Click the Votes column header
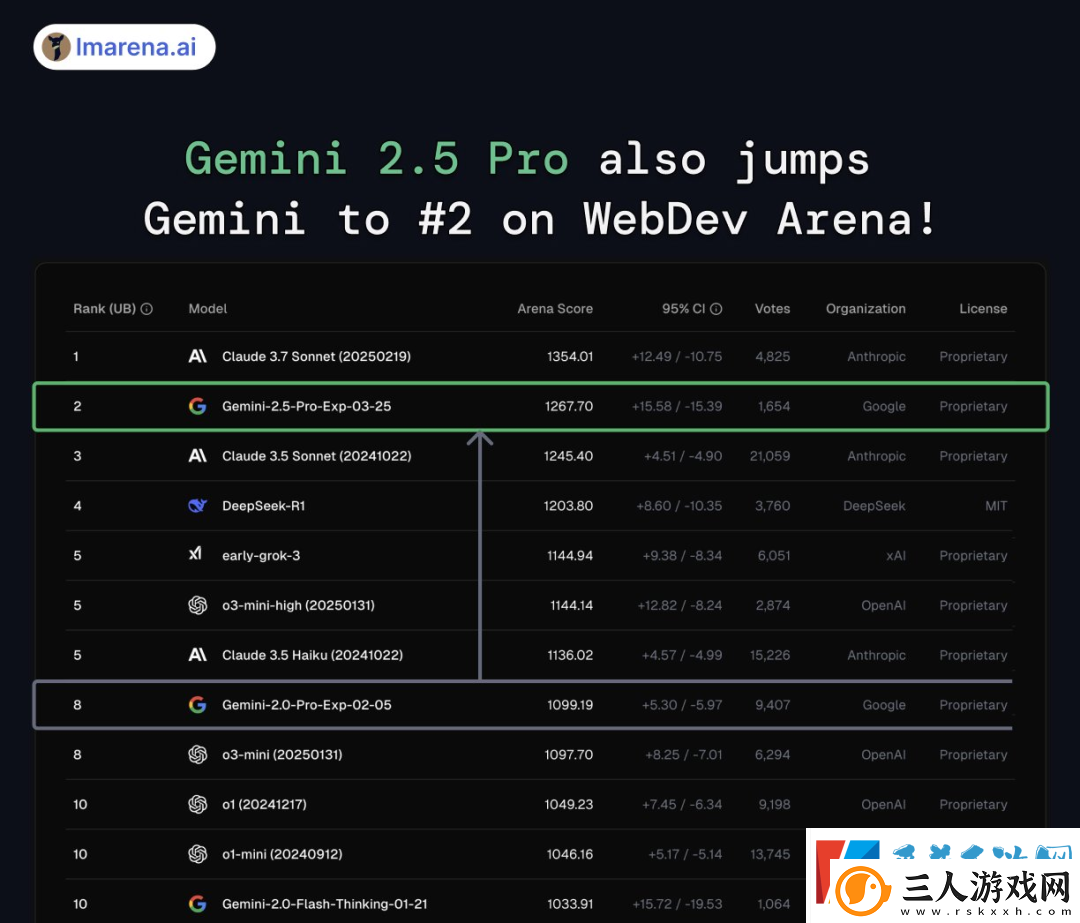Viewport: 1080px width, 923px height. coord(772,309)
